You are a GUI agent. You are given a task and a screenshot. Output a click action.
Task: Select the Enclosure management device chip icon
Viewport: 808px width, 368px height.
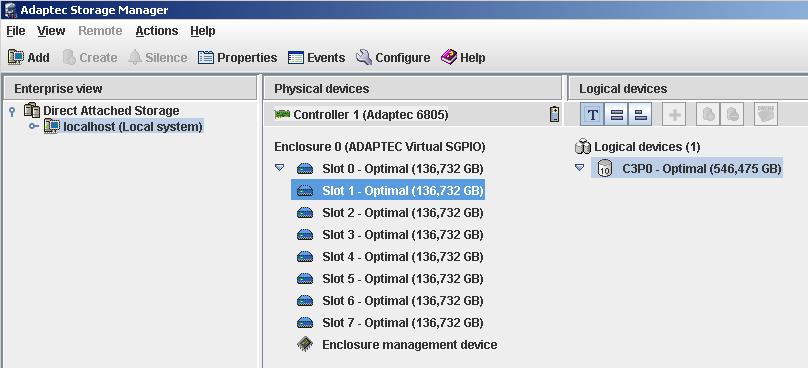tap(305, 344)
